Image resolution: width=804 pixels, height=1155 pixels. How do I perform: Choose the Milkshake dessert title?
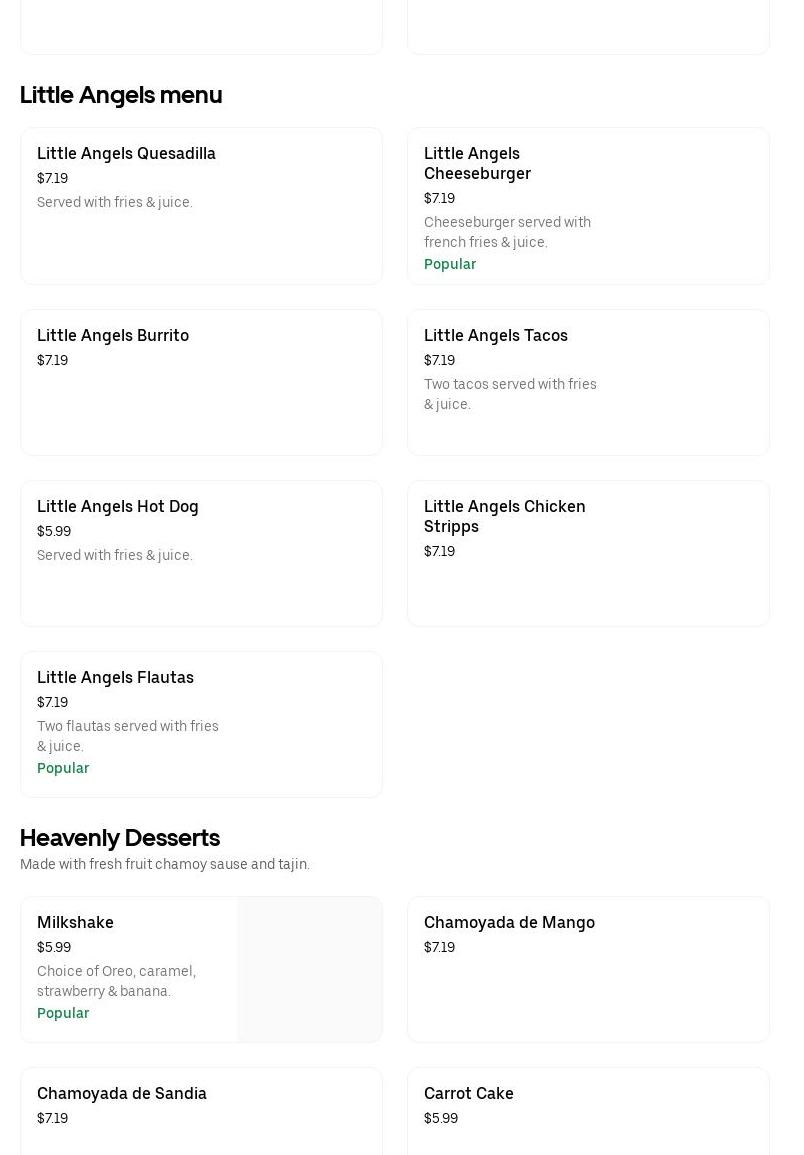(x=75, y=923)
